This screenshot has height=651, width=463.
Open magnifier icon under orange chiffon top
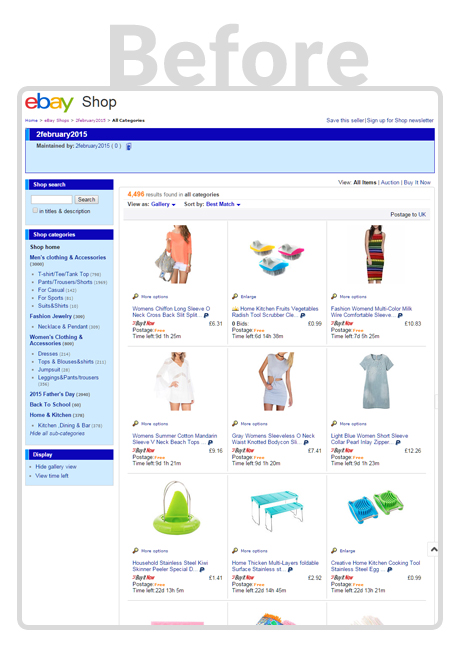[x=135, y=296]
